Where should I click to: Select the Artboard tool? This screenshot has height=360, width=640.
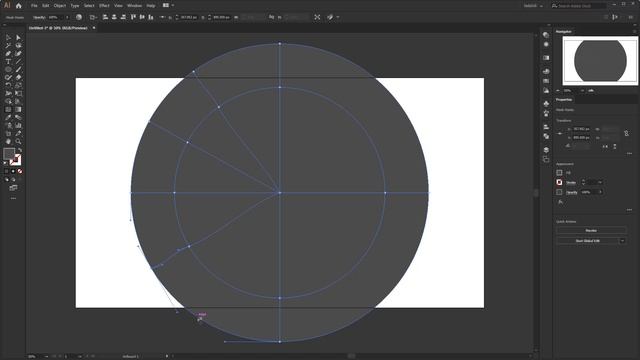[x=8, y=133]
